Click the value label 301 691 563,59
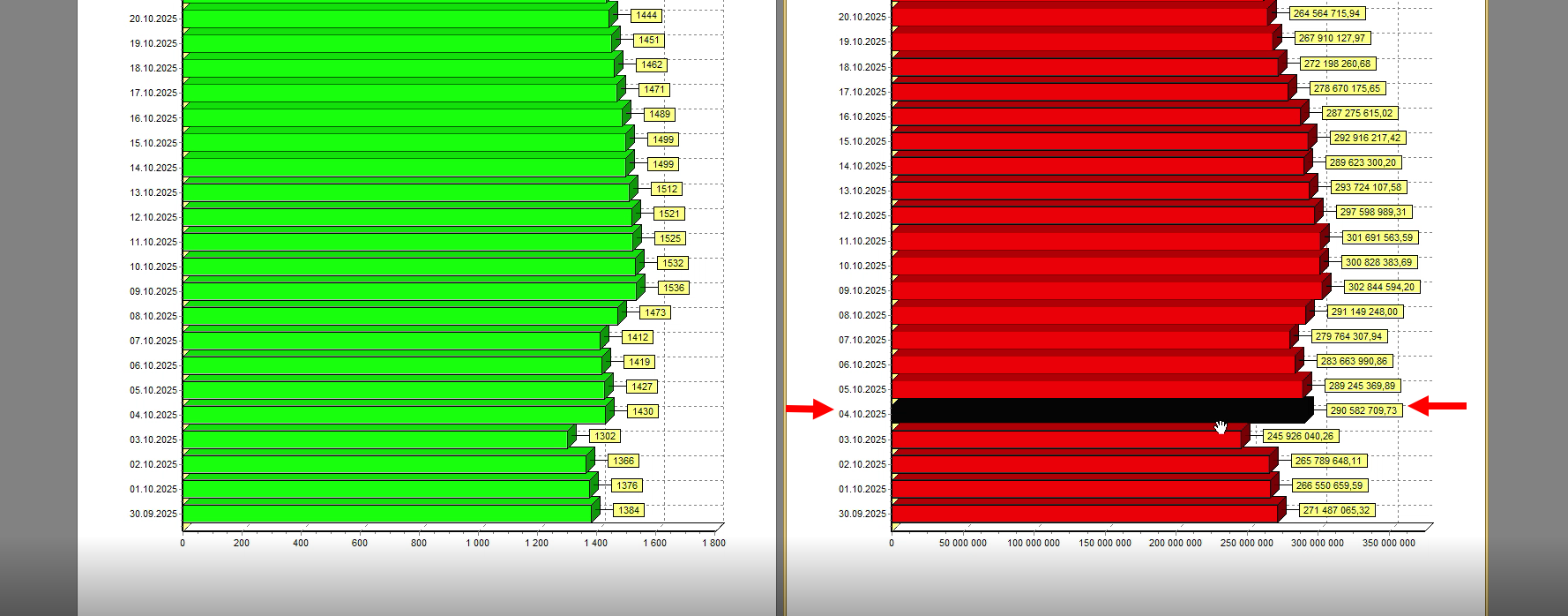 click(x=1379, y=237)
